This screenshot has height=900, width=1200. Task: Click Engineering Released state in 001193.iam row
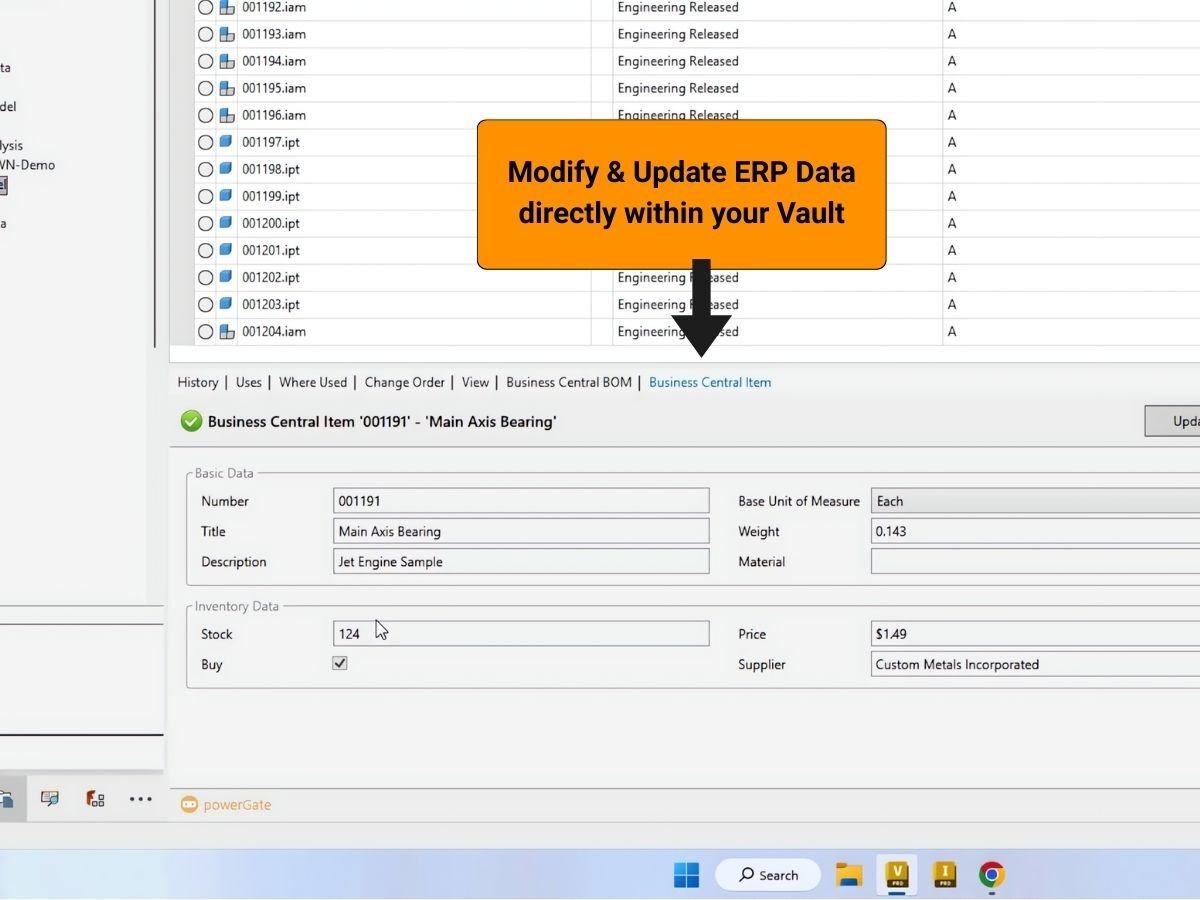coord(678,34)
